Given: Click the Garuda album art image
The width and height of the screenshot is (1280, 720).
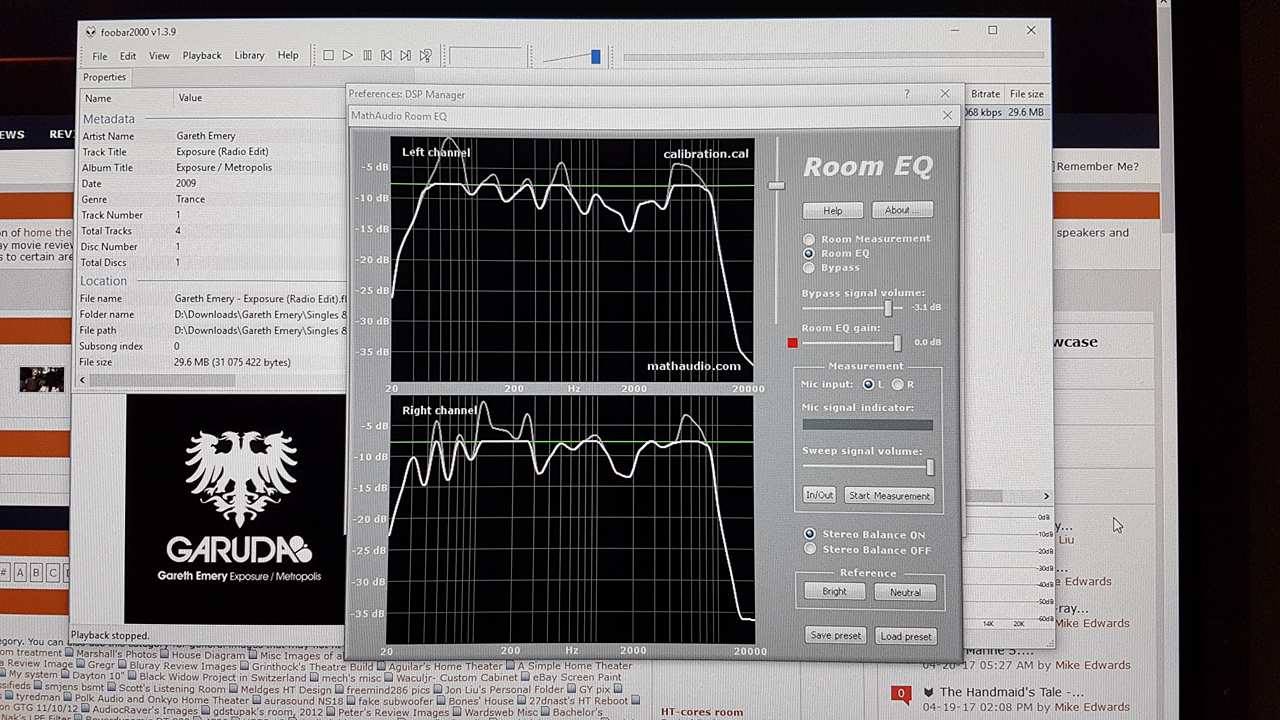Looking at the screenshot, I should click(236, 509).
